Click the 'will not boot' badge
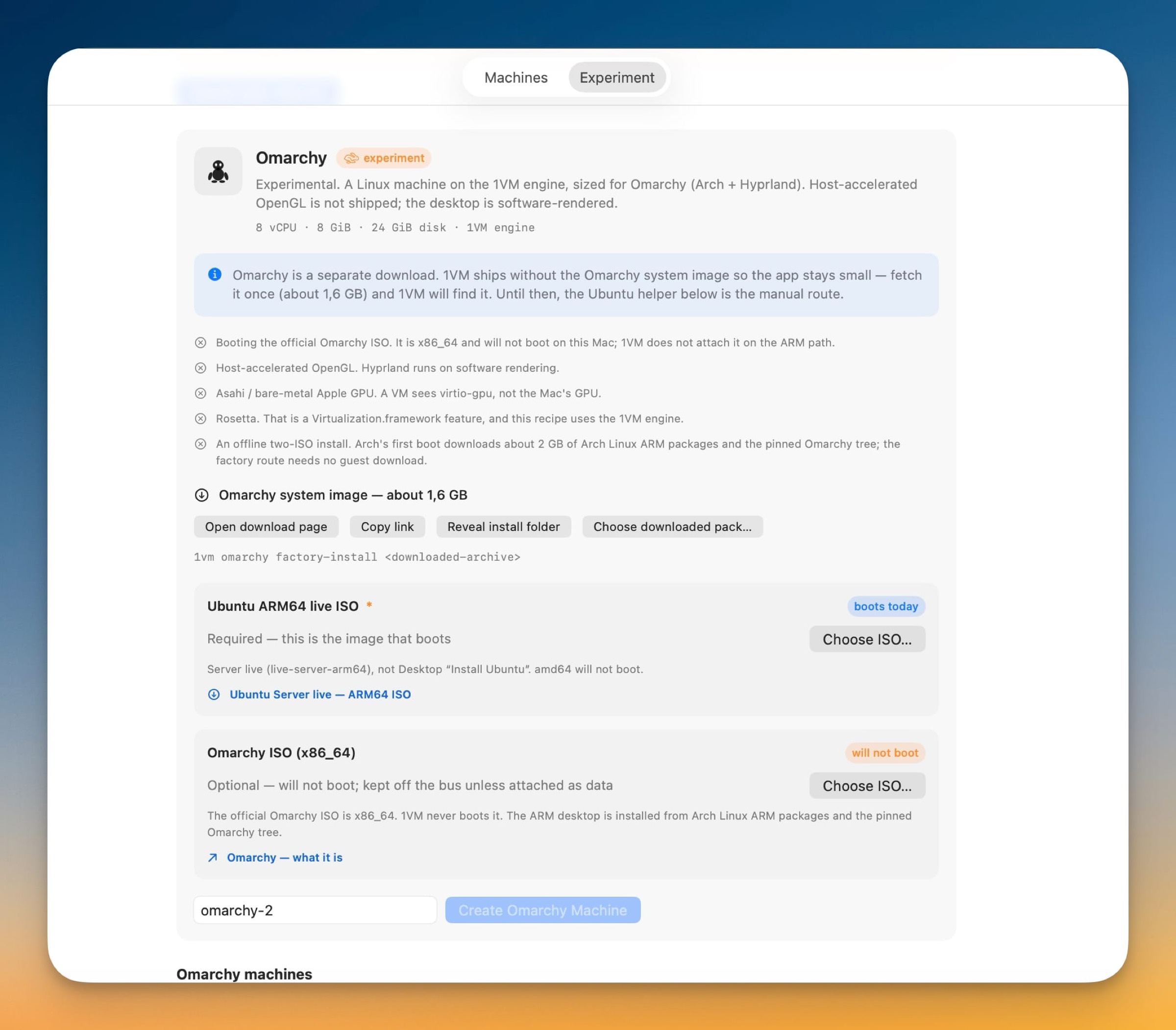 pos(885,753)
